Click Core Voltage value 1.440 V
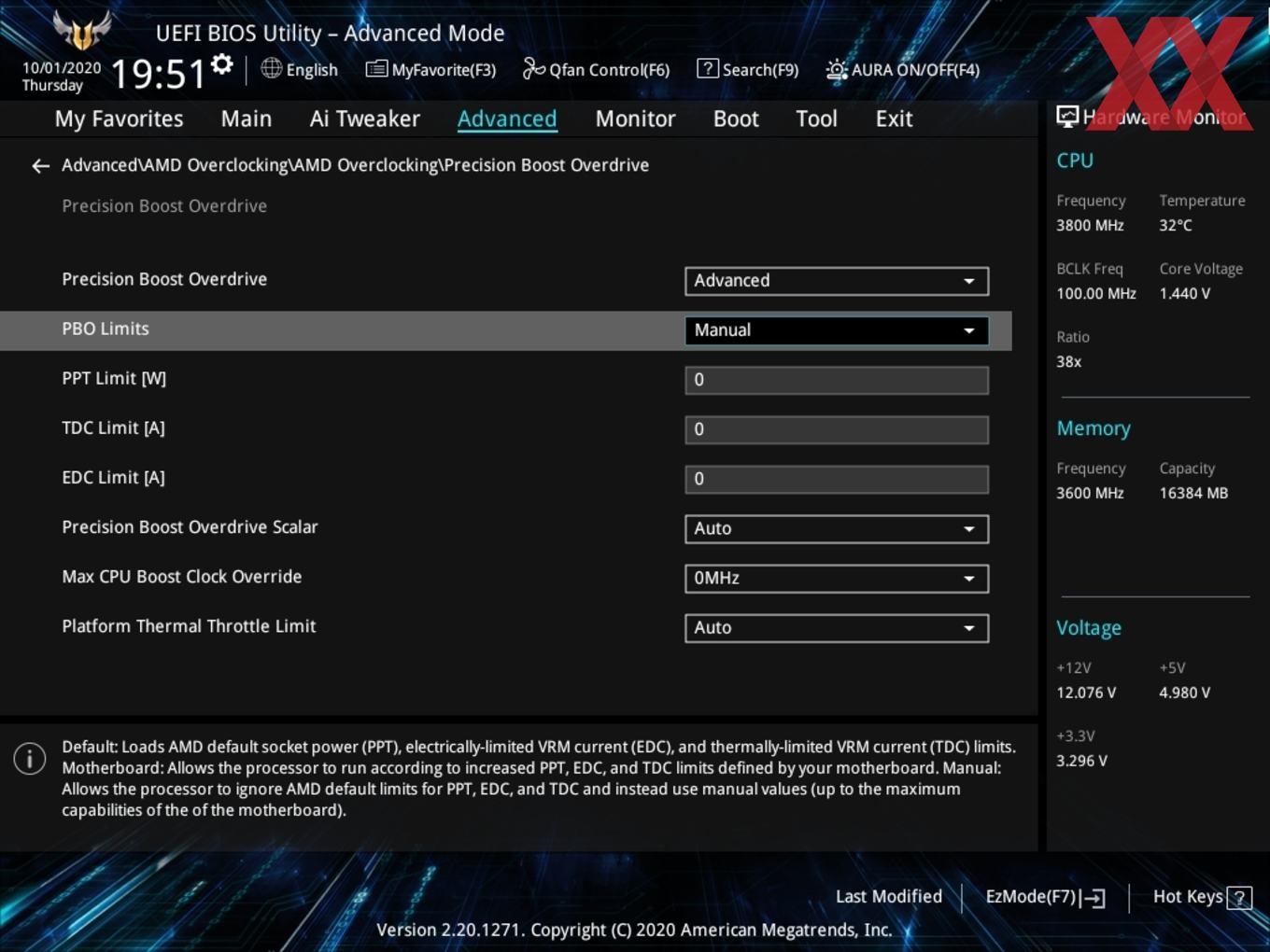This screenshot has width=1270, height=952. (x=1184, y=293)
